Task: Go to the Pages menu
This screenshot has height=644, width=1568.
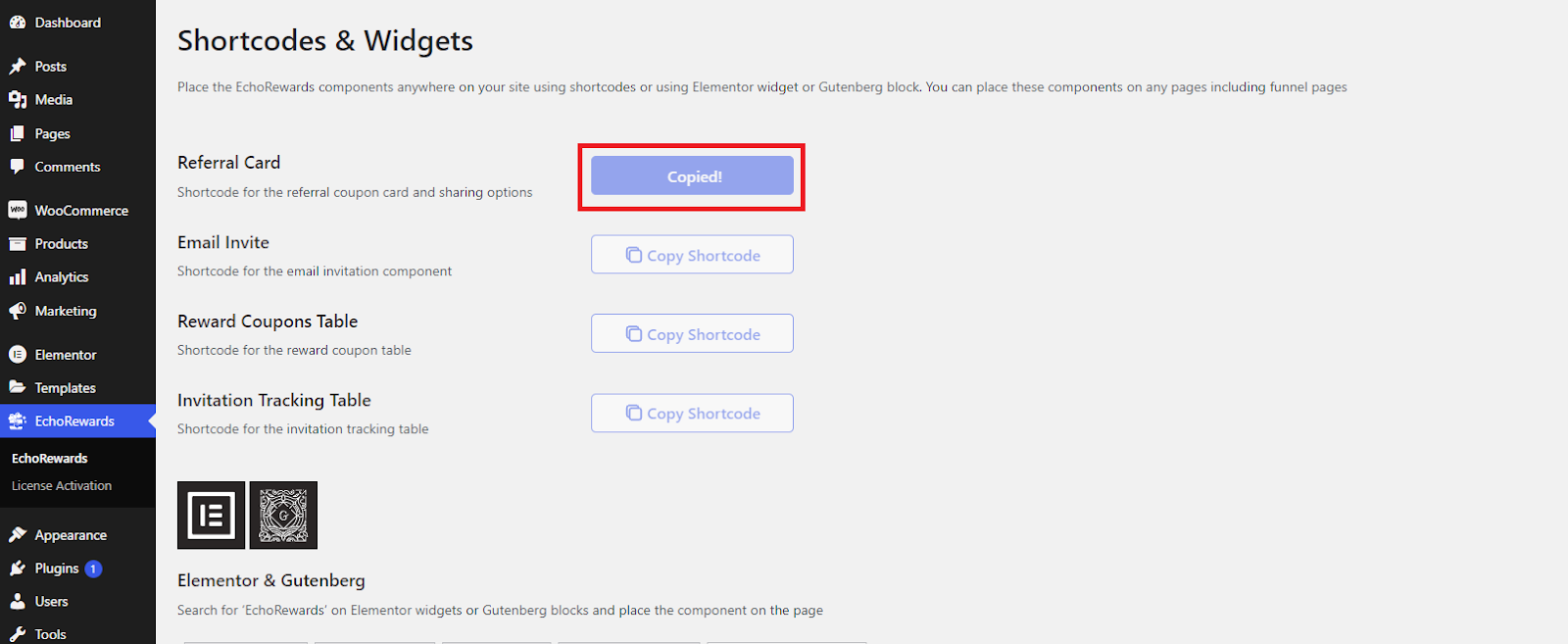Action: pyautogui.click(x=52, y=133)
